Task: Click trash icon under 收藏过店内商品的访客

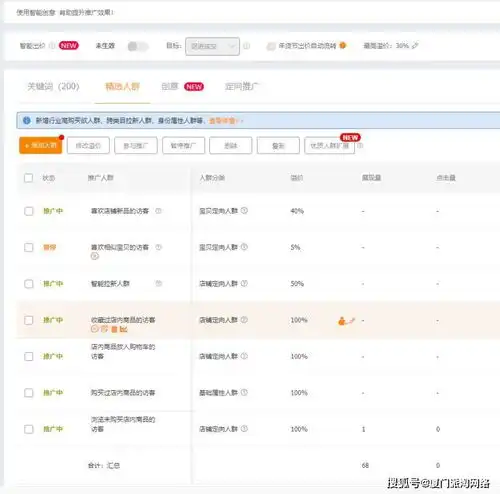Action: pos(114,329)
